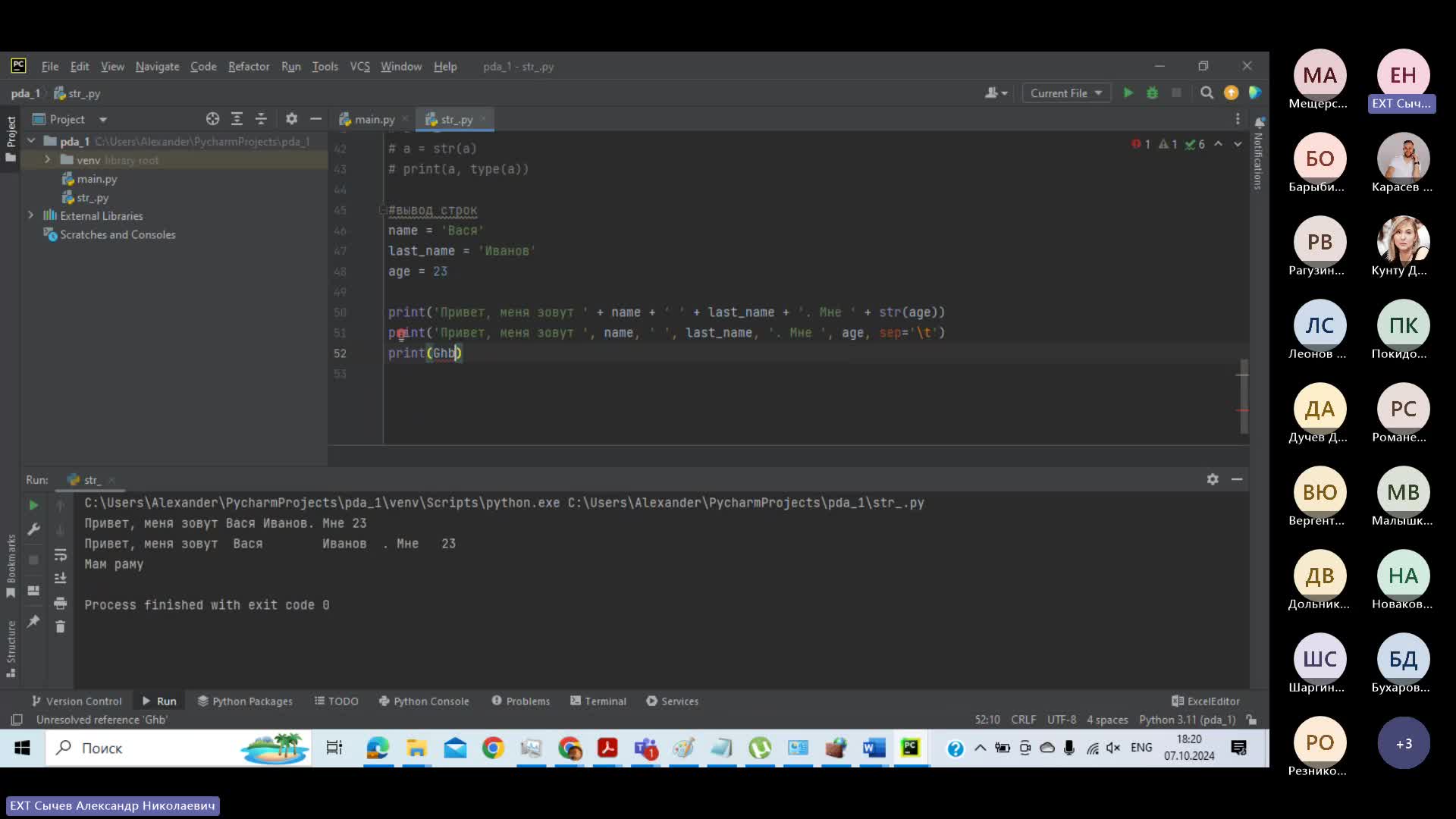
Task: Clear Run console with trash icon
Action: (x=61, y=626)
